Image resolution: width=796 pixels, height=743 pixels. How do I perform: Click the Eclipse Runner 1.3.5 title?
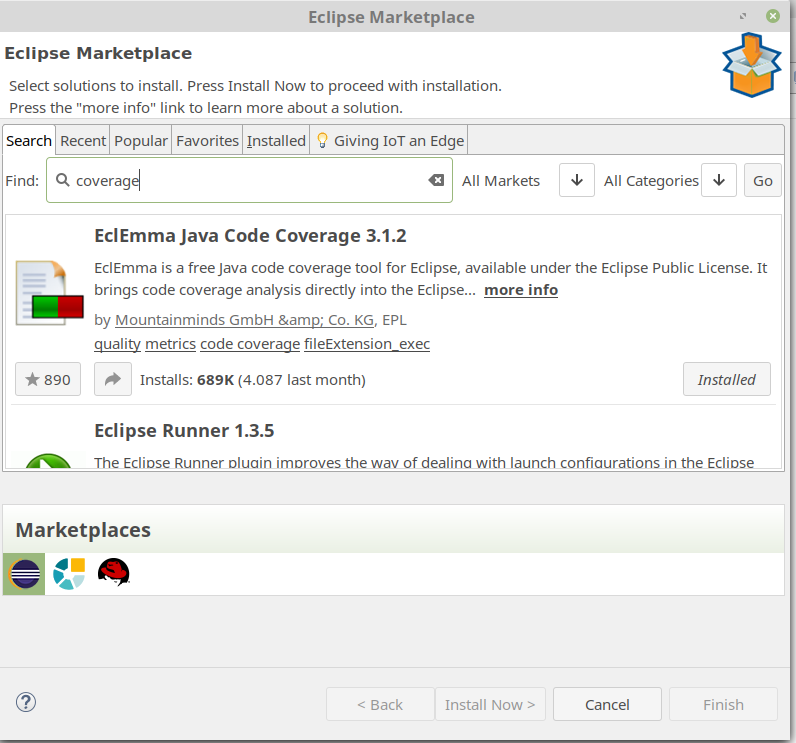pyautogui.click(x=184, y=431)
